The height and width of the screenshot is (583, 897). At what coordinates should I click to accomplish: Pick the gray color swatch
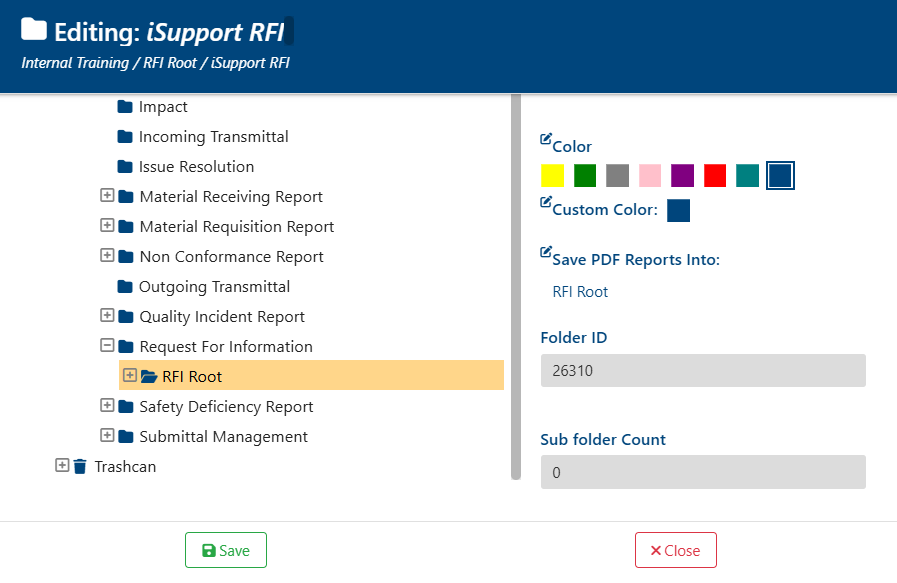[x=617, y=176]
